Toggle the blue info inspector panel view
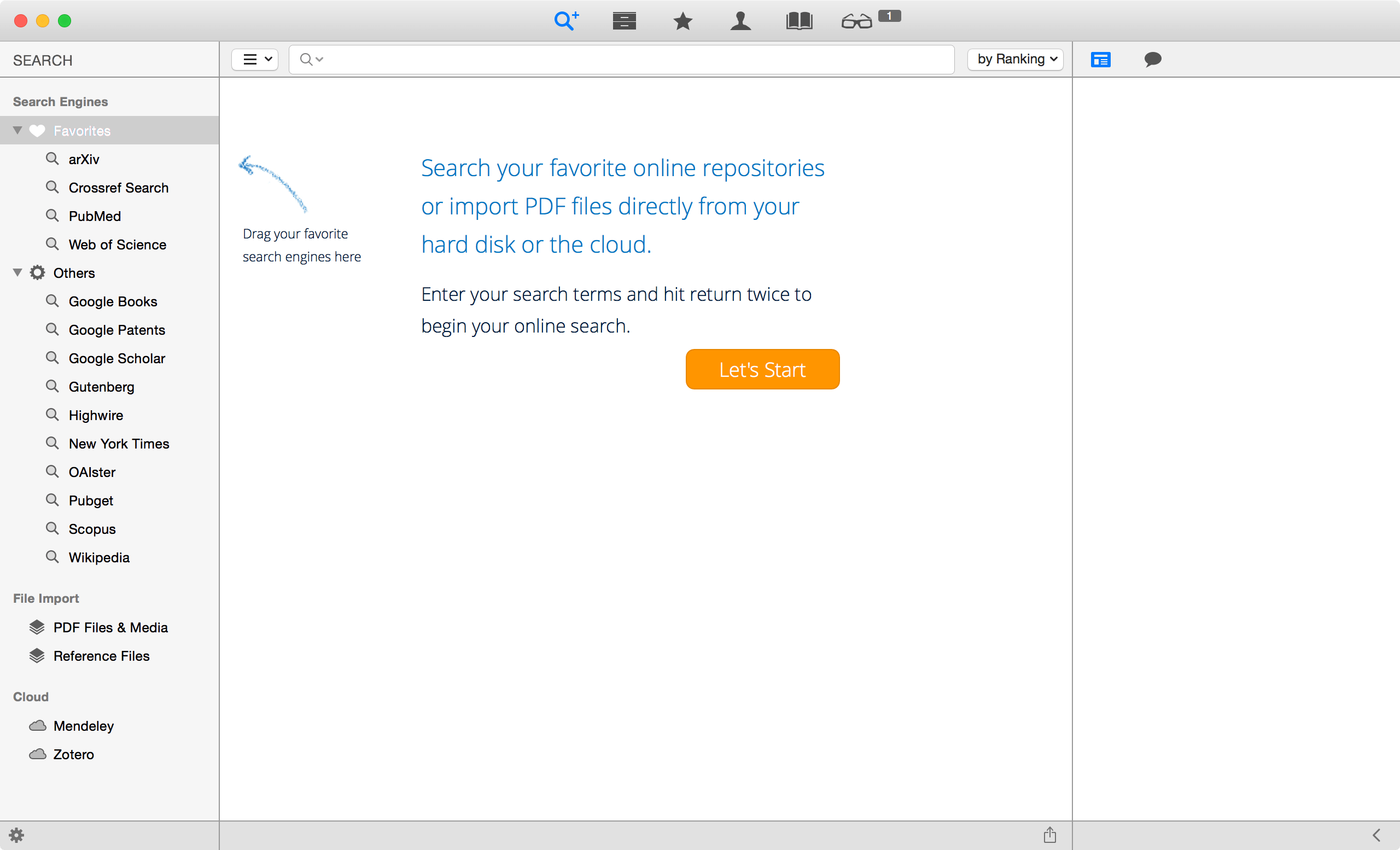Screen dimensions: 1400x850 [x=1100, y=59]
